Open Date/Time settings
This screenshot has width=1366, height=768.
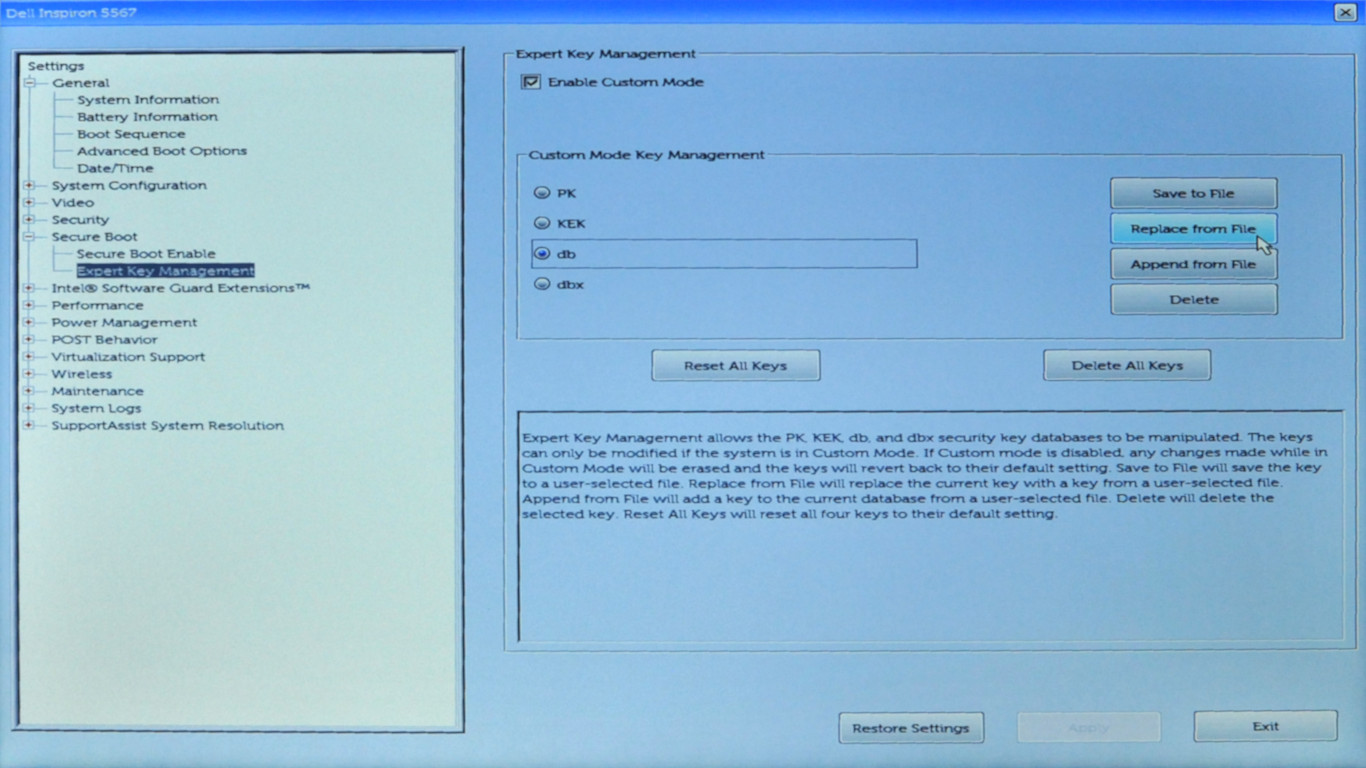(115, 168)
